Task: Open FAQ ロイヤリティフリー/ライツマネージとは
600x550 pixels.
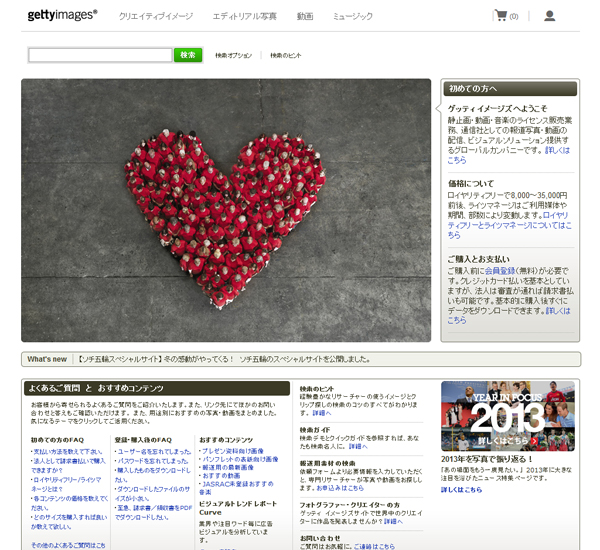Action: click(66, 484)
